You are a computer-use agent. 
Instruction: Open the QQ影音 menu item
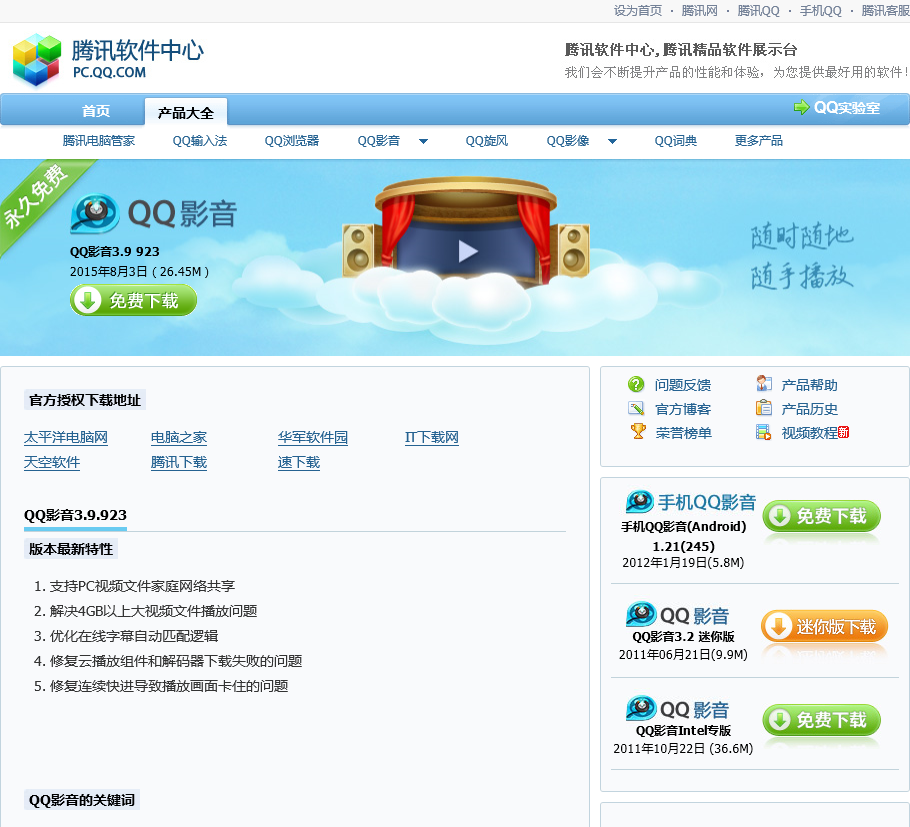(x=378, y=140)
